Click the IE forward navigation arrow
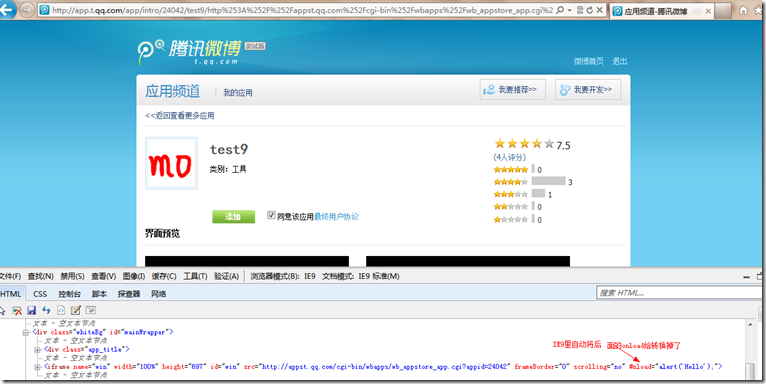 click(x=27, y=10)
